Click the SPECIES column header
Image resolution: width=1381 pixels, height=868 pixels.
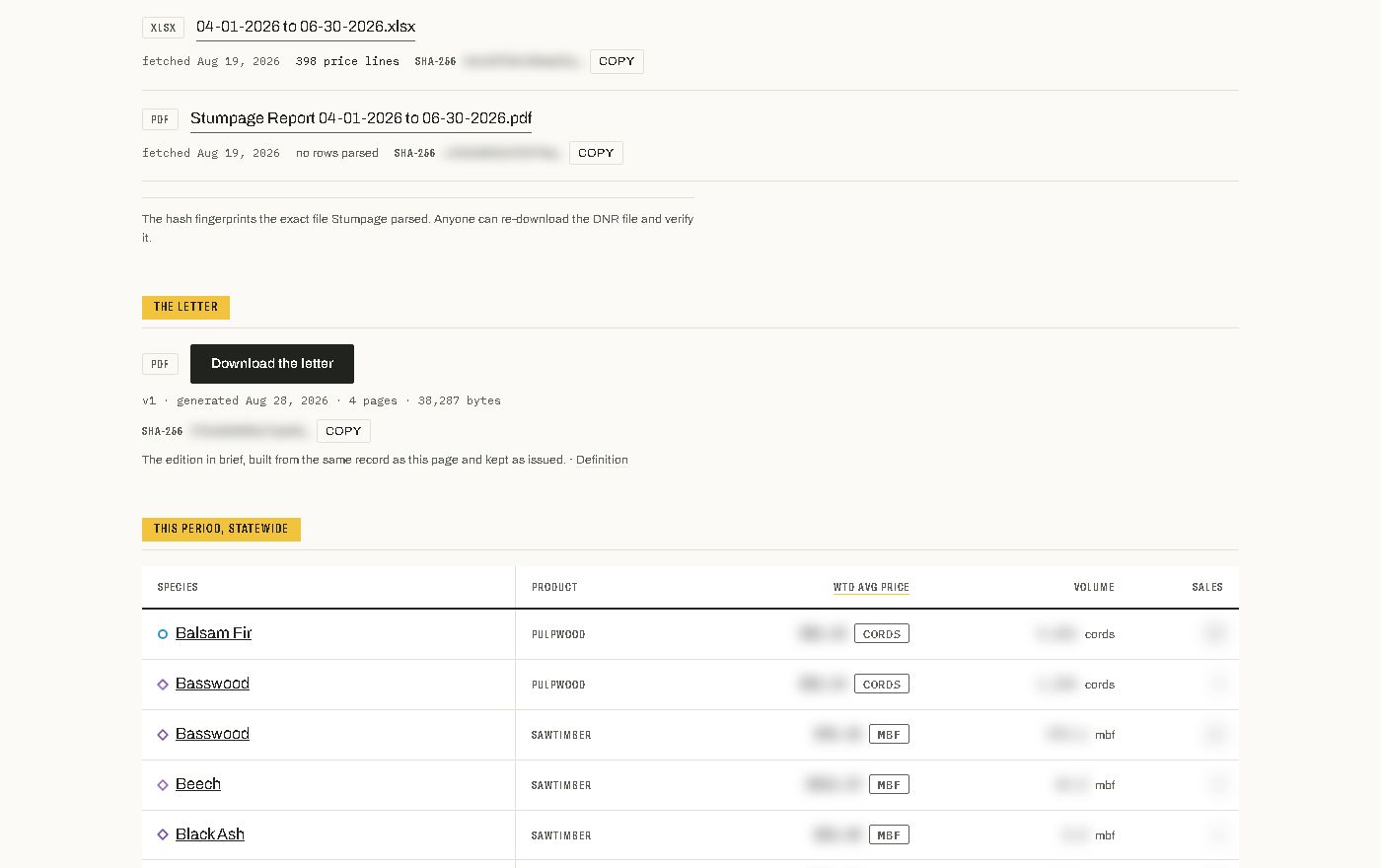pyautogui.click(x=178, y=587)
